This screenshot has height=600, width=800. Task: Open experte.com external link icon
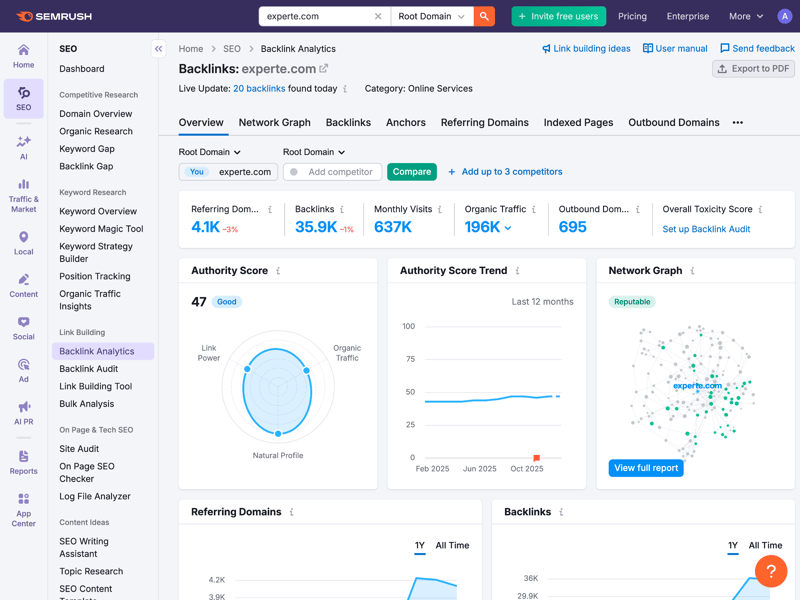323,69
